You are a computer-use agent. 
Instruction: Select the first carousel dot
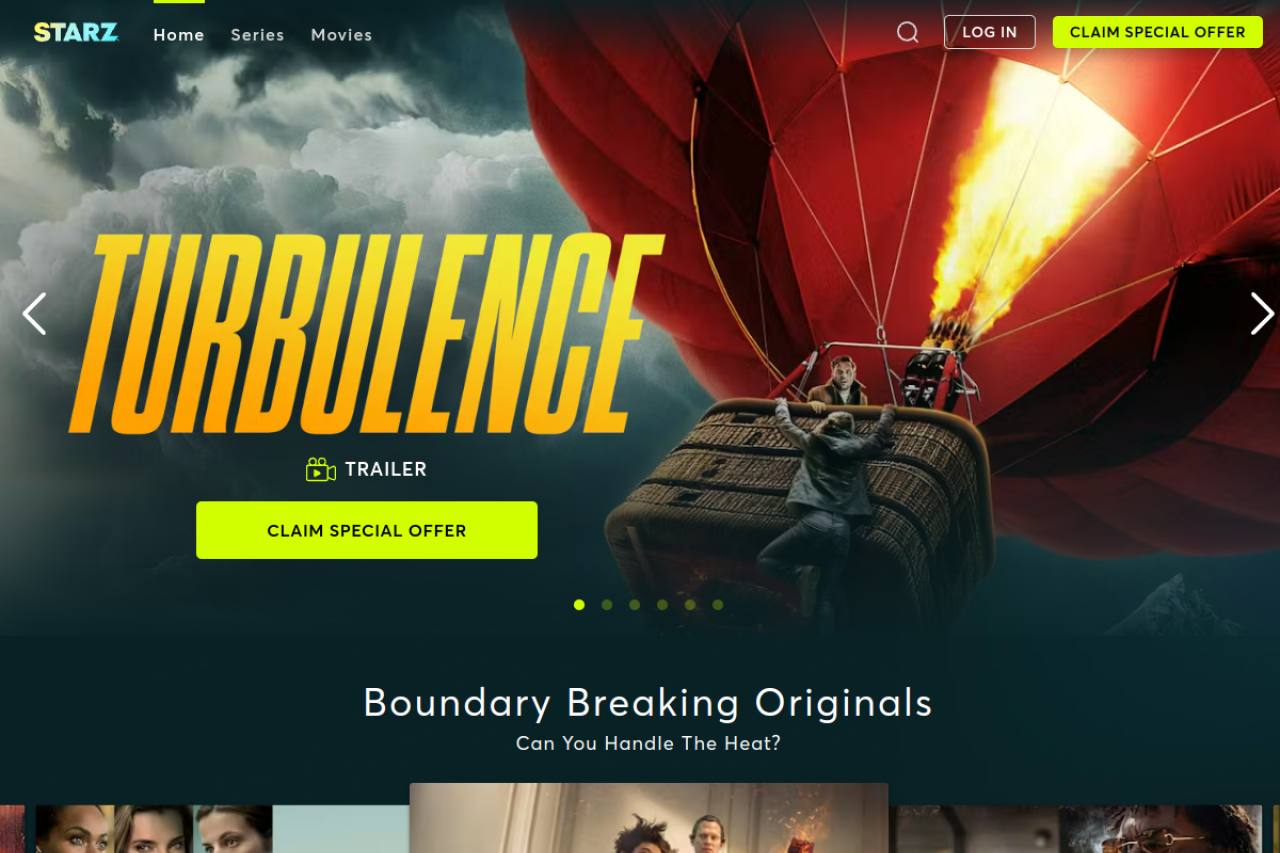click(x=579, y=605)
